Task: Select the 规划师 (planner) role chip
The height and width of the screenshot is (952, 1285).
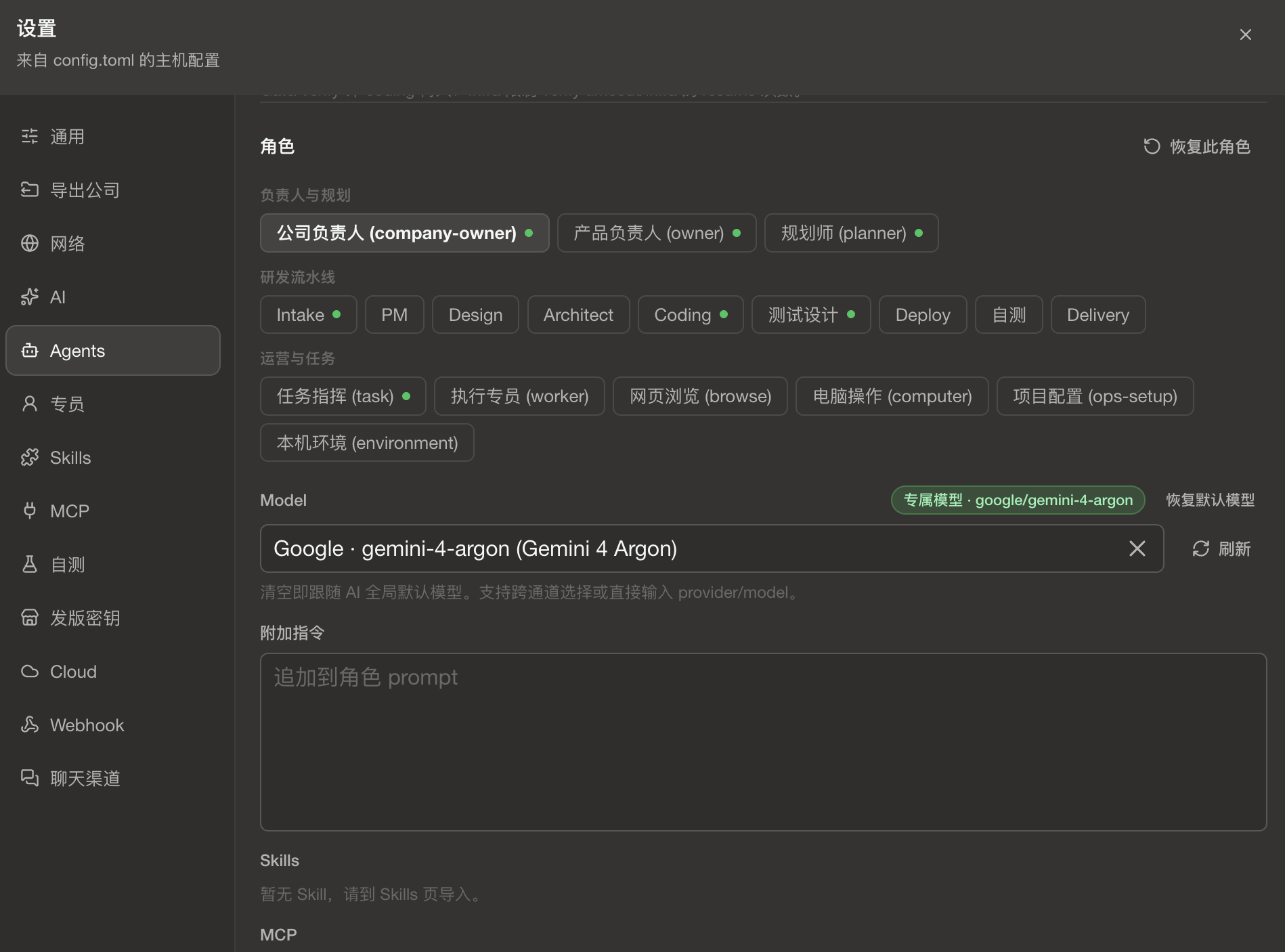Action: 851,233
